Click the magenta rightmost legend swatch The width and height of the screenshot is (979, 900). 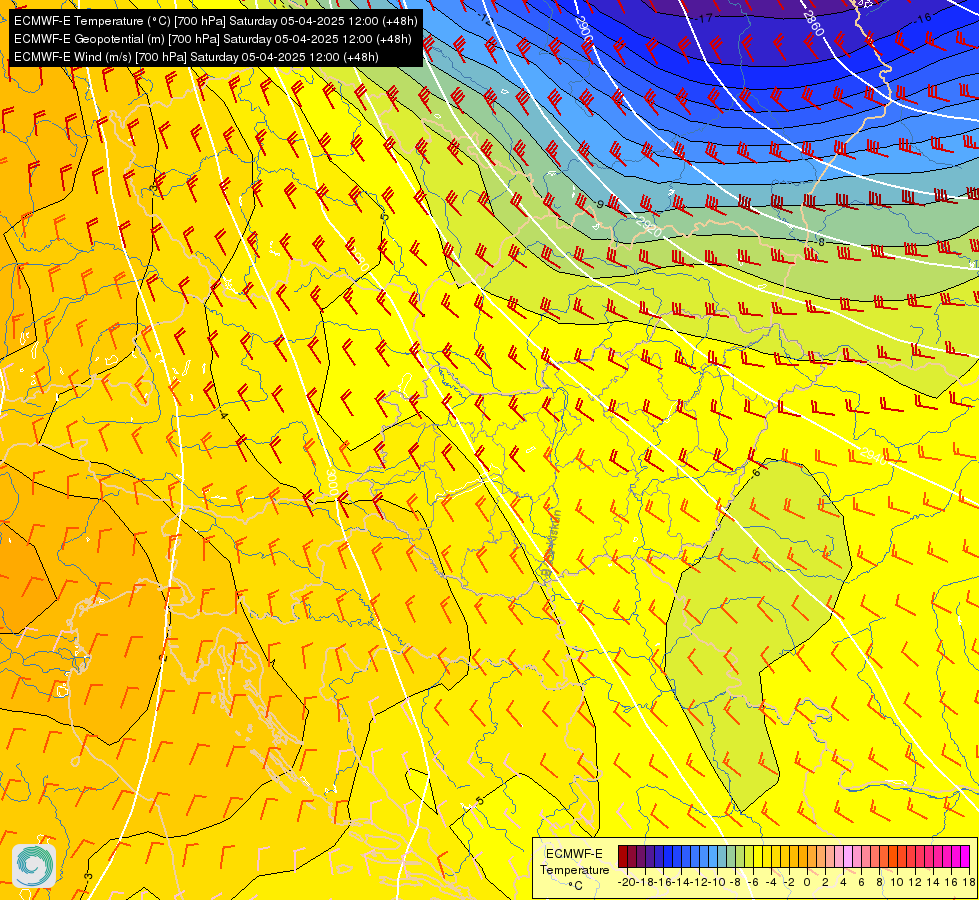coord(965,856)
